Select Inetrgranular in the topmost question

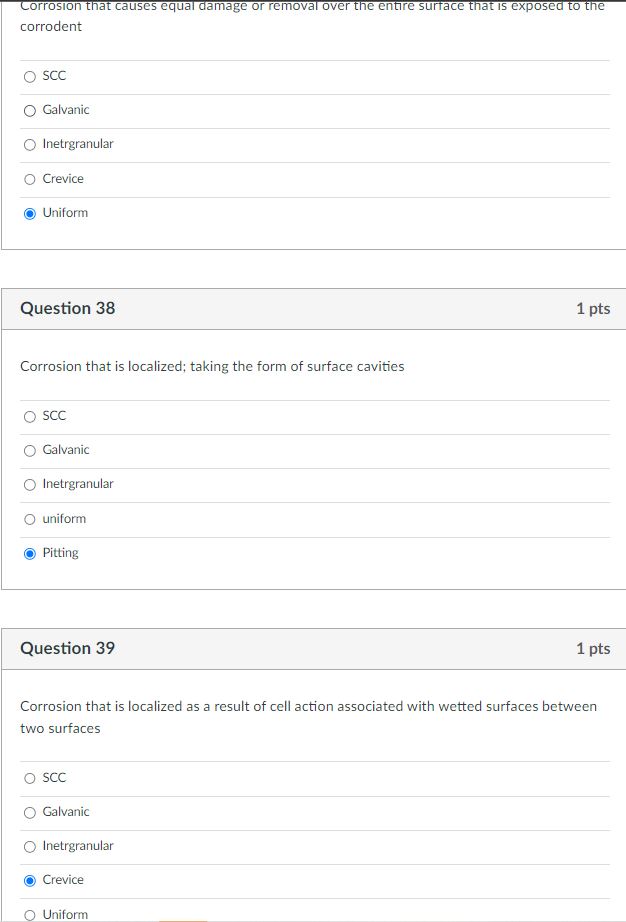[30, 145]
